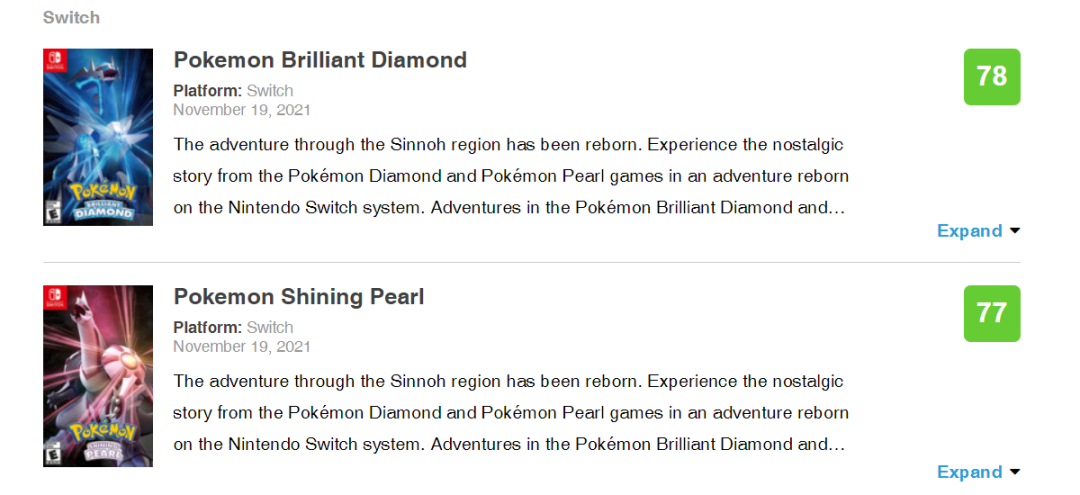Click the Shining Pearl description text
Viewport: 1080px width, 495px height.
(510, 413)
